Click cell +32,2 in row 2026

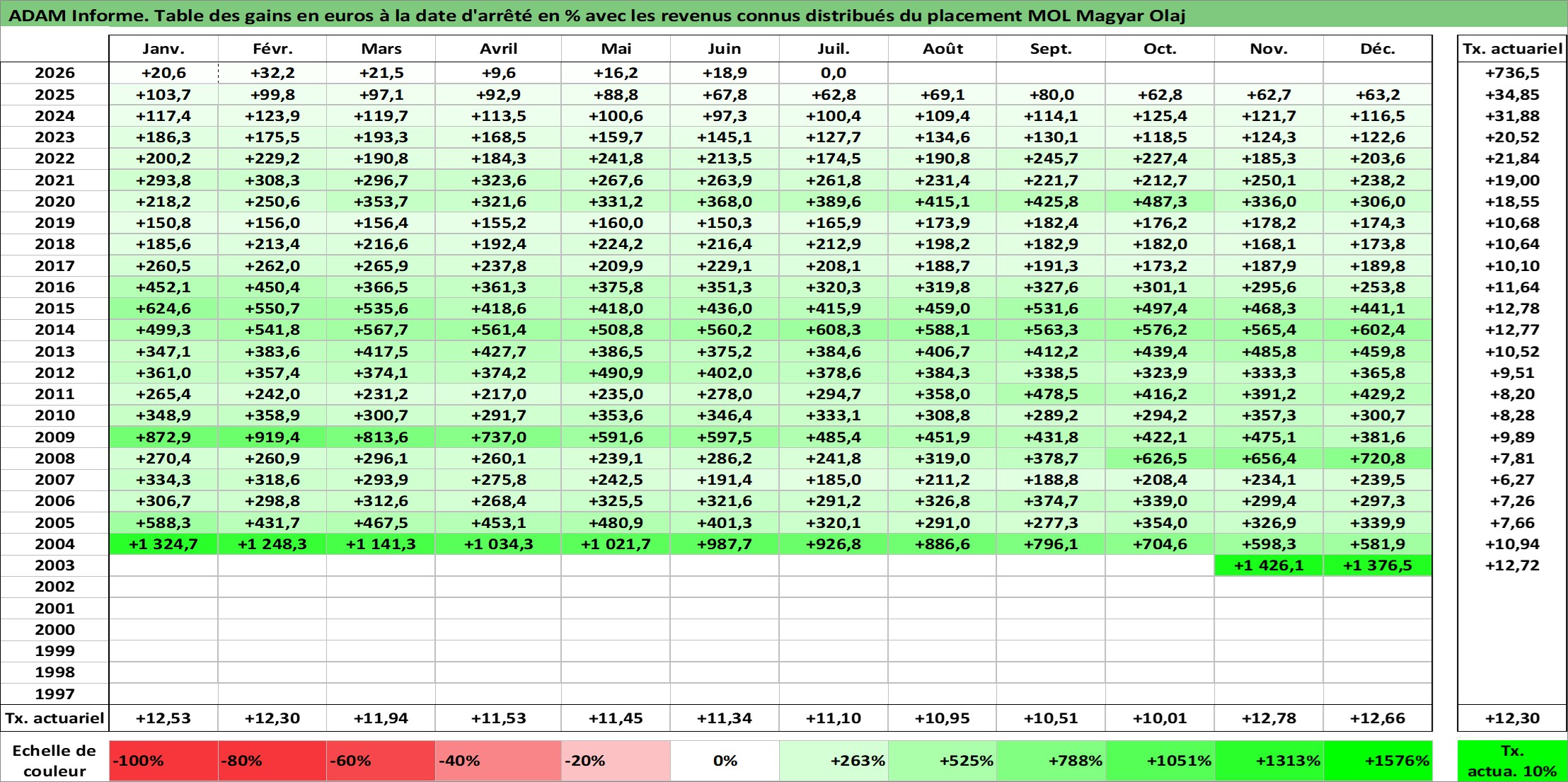point(272,73)
